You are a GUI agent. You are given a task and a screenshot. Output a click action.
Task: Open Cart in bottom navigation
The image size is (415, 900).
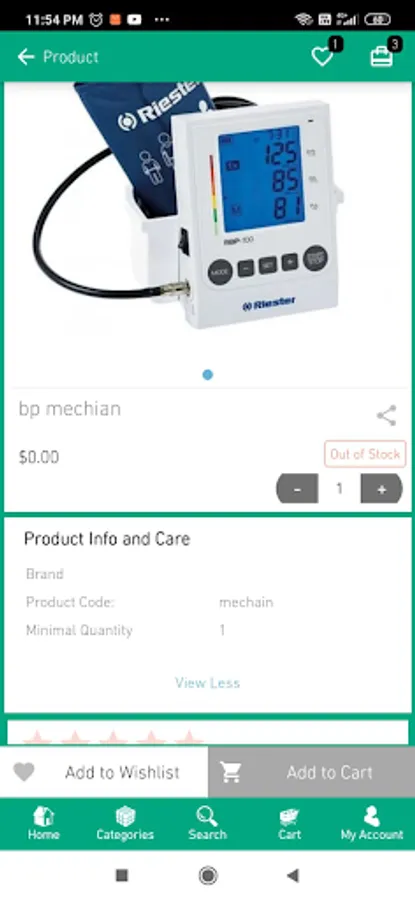pos(289,824)
